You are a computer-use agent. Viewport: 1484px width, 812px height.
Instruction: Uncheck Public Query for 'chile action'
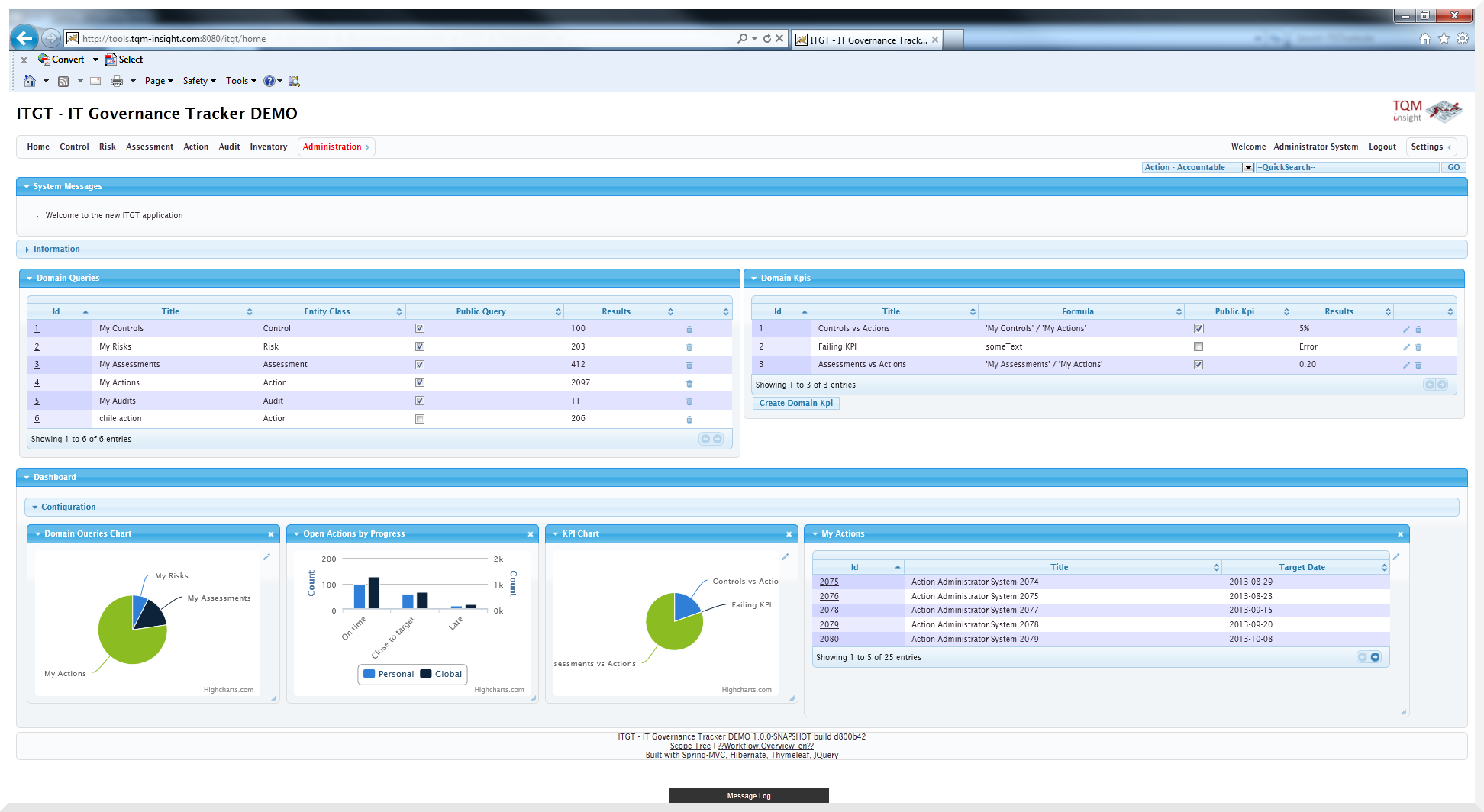pyautogui.click(x=420, y=418)
